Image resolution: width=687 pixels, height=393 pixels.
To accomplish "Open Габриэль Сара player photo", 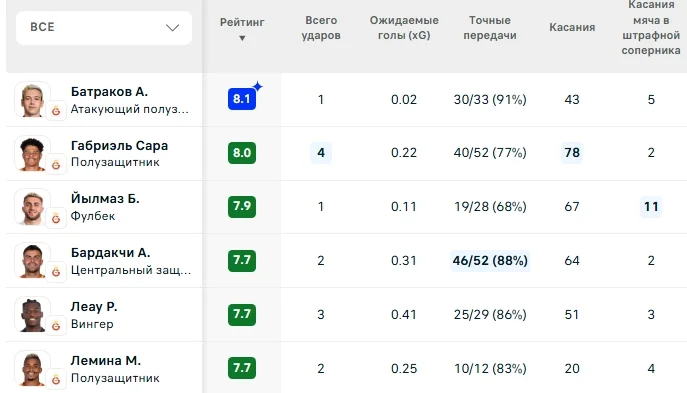I will pyautogui.click(x=32, y=153).
